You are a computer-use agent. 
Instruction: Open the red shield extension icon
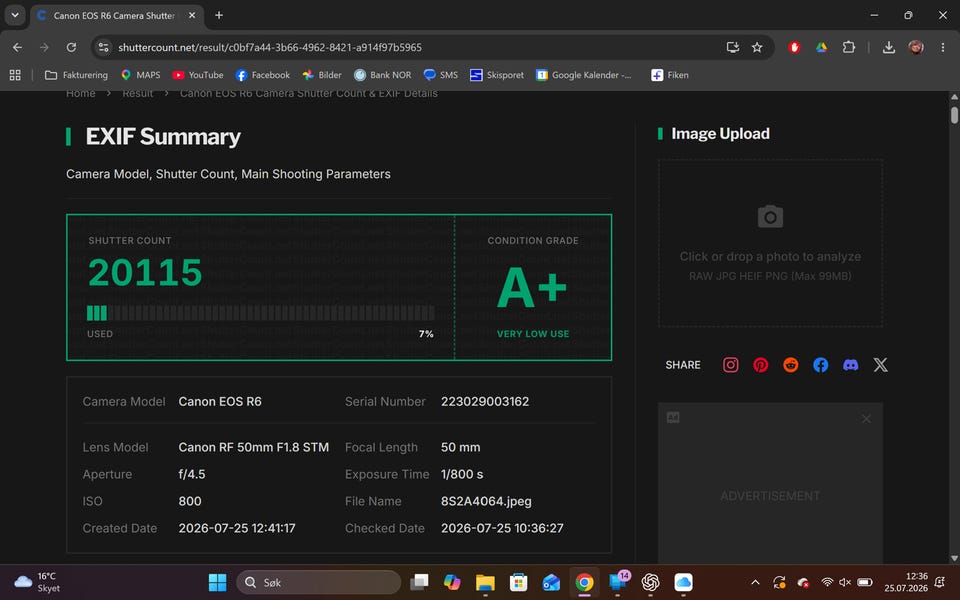pos(794,47)
